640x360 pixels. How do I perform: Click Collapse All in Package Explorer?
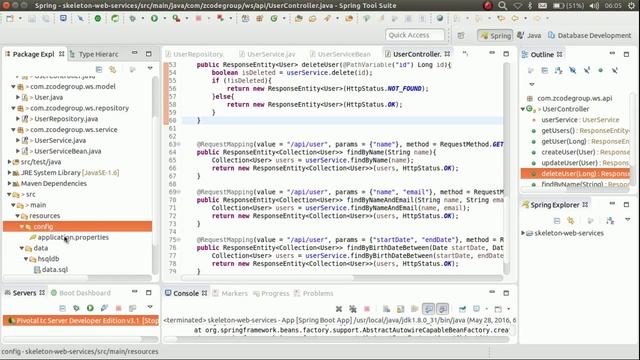tap(99, 69)
